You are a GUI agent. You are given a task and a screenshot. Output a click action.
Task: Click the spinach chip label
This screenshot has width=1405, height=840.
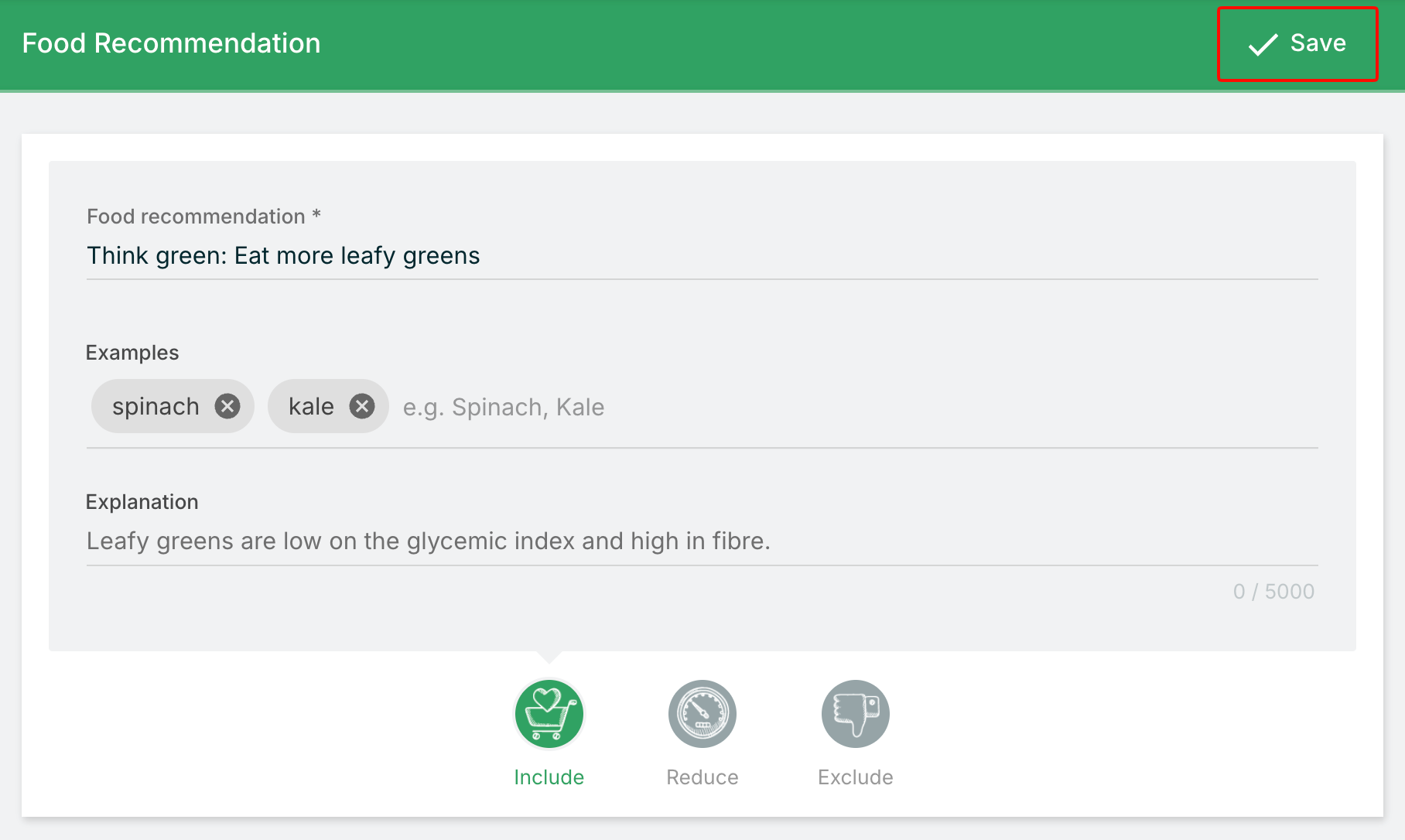coord(156,407)
